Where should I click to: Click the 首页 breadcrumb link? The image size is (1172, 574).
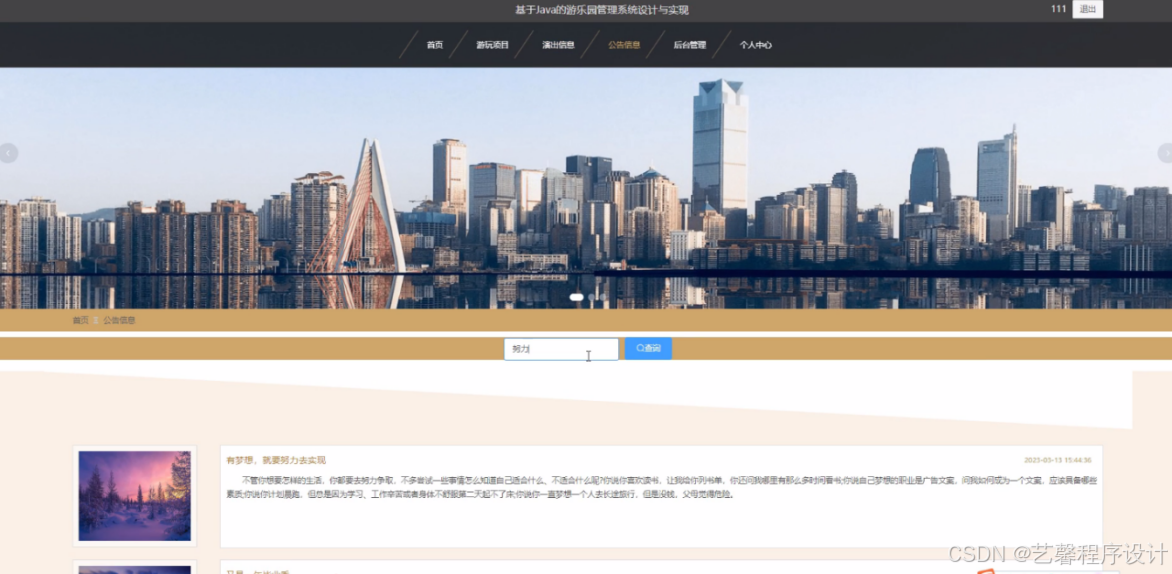pos(80,320)
